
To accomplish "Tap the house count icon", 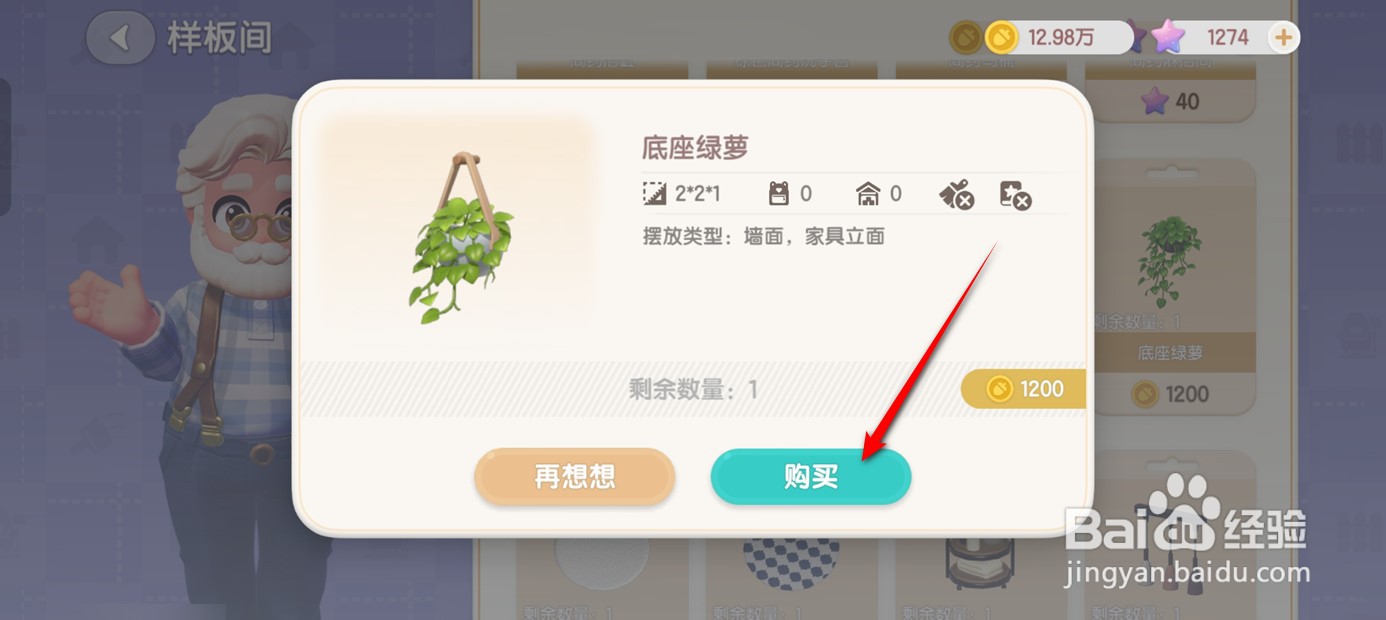I will [x=868, y=194].
